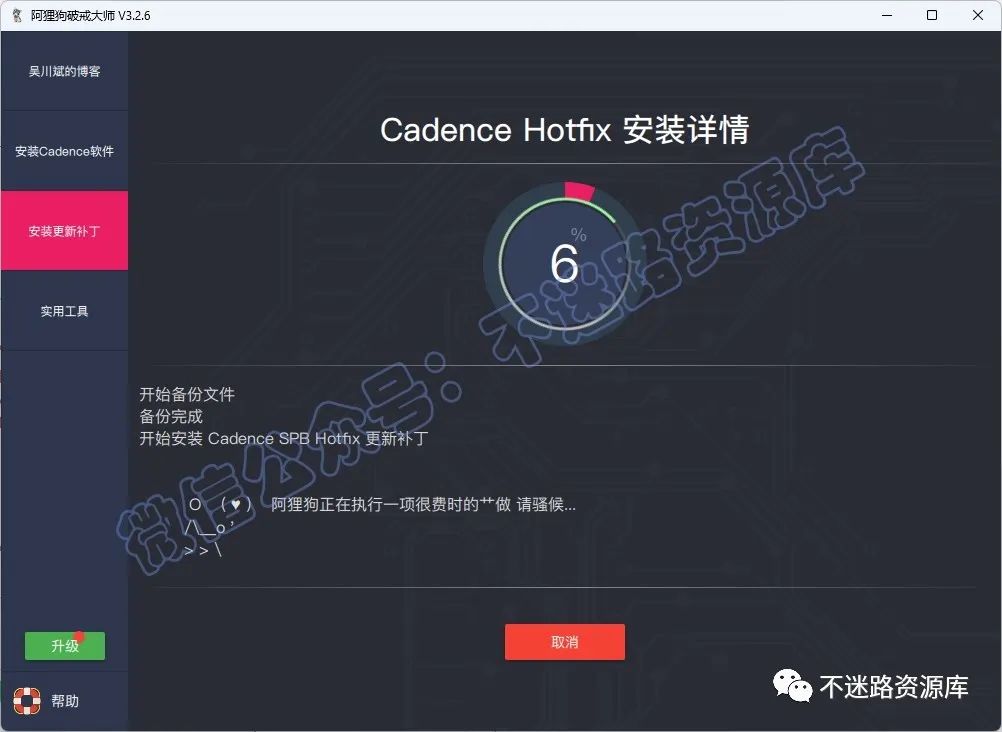This screenshot has width=1002, height=732.
Task: Click the 开始备份文件 log line
Action: click(187, 394)
